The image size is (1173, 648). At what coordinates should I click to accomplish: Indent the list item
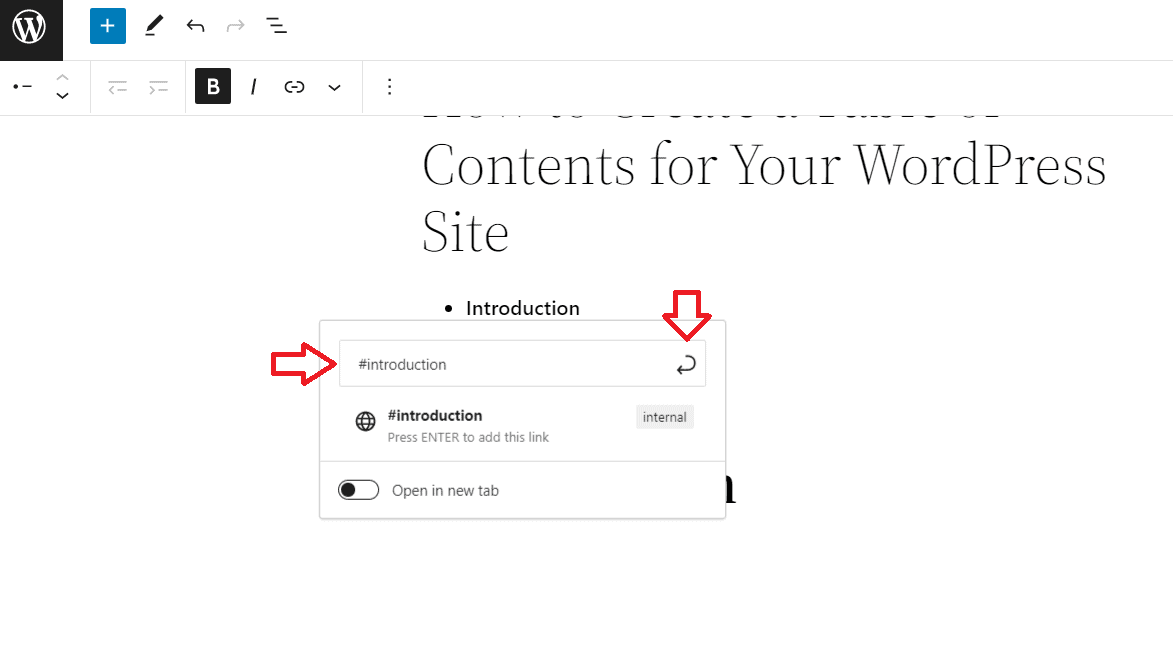point(158,88)
